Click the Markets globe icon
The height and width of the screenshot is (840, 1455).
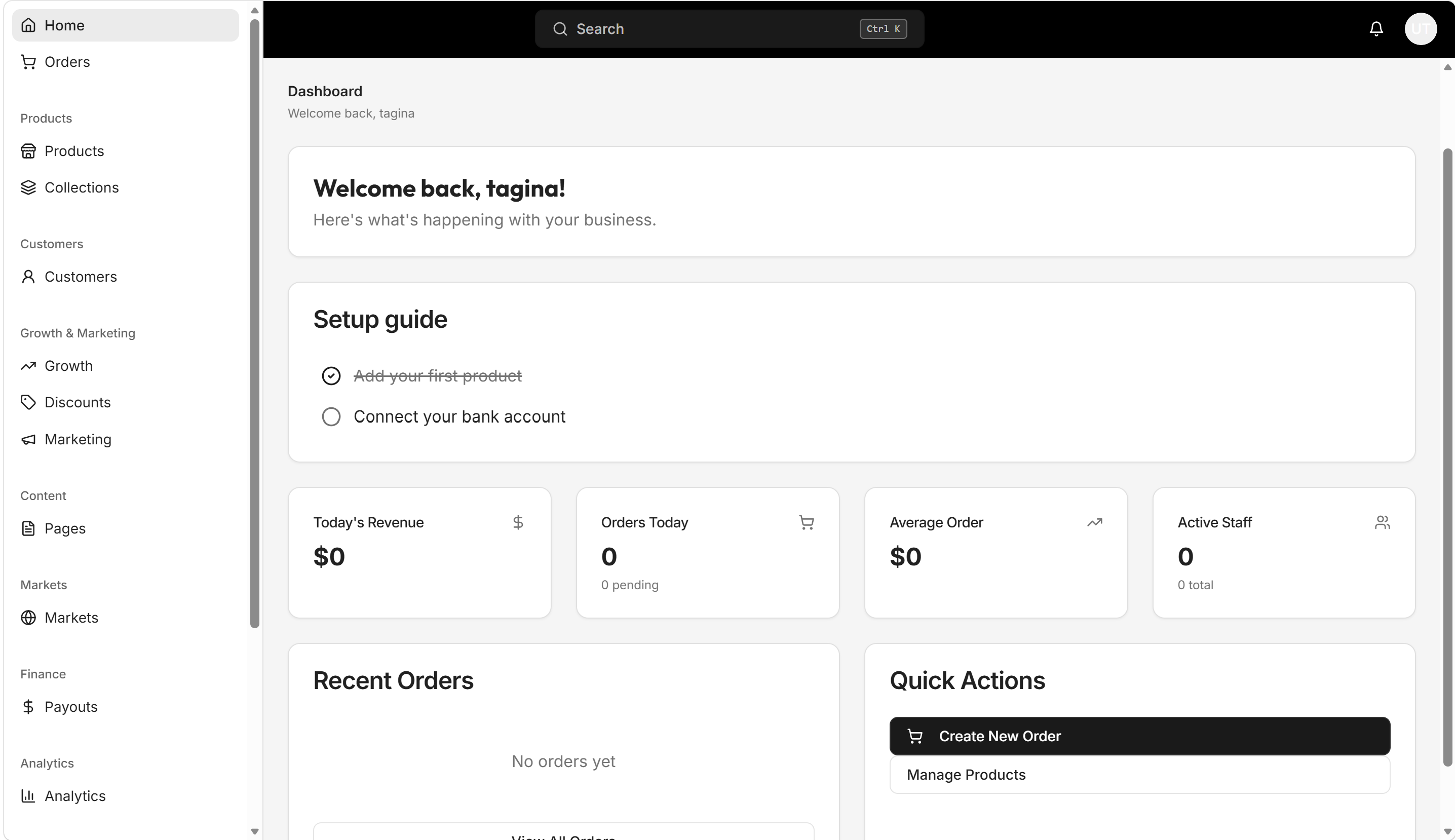[28, 618]
